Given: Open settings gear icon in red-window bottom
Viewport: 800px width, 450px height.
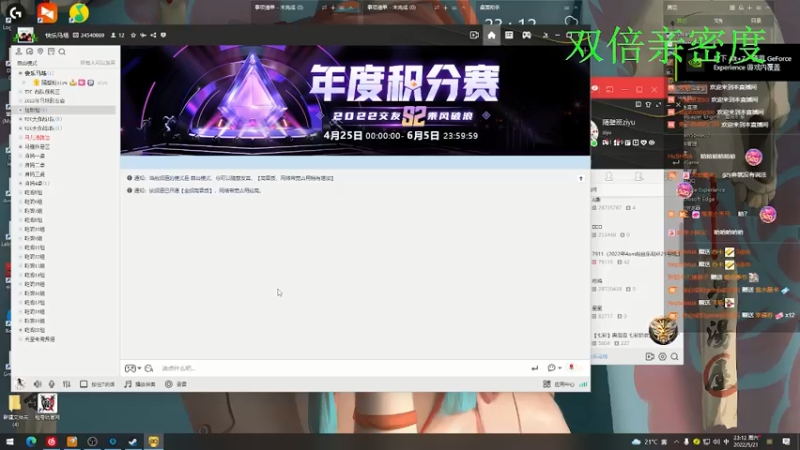Looking at the screenshot, I should click(x=662, y=357).
